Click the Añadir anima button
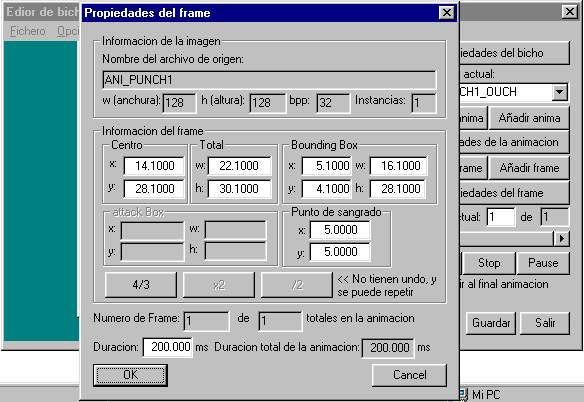The width and height of the screenshot is (584, 402). [529, 118]
